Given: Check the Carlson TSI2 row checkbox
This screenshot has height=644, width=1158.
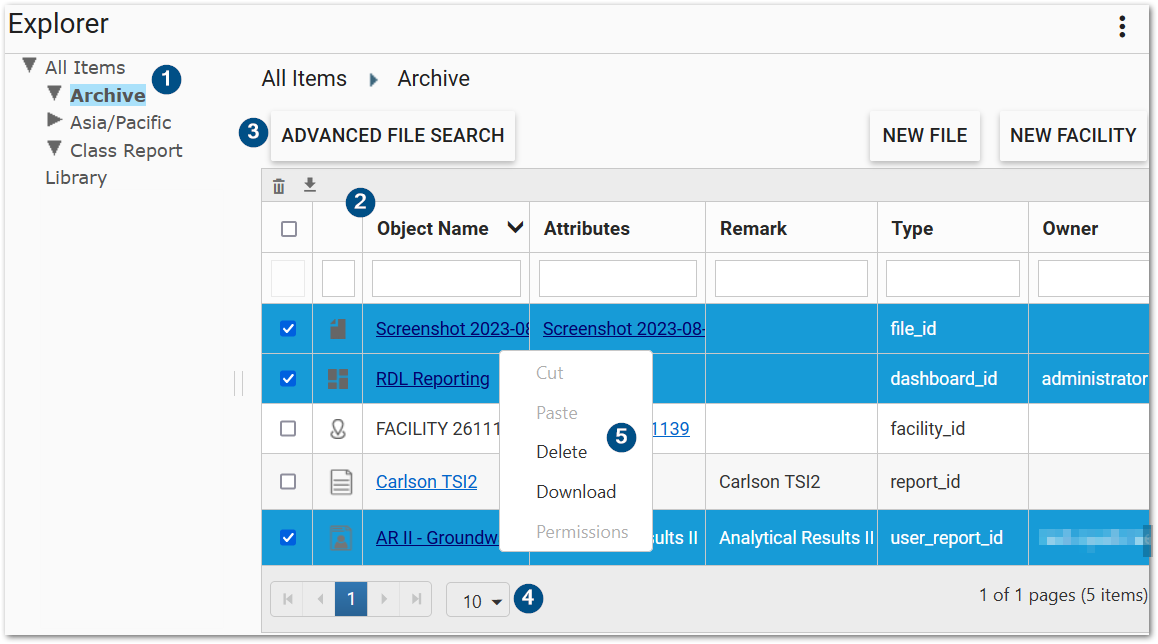Looking at the screenshot, I should tap(287, 482).
